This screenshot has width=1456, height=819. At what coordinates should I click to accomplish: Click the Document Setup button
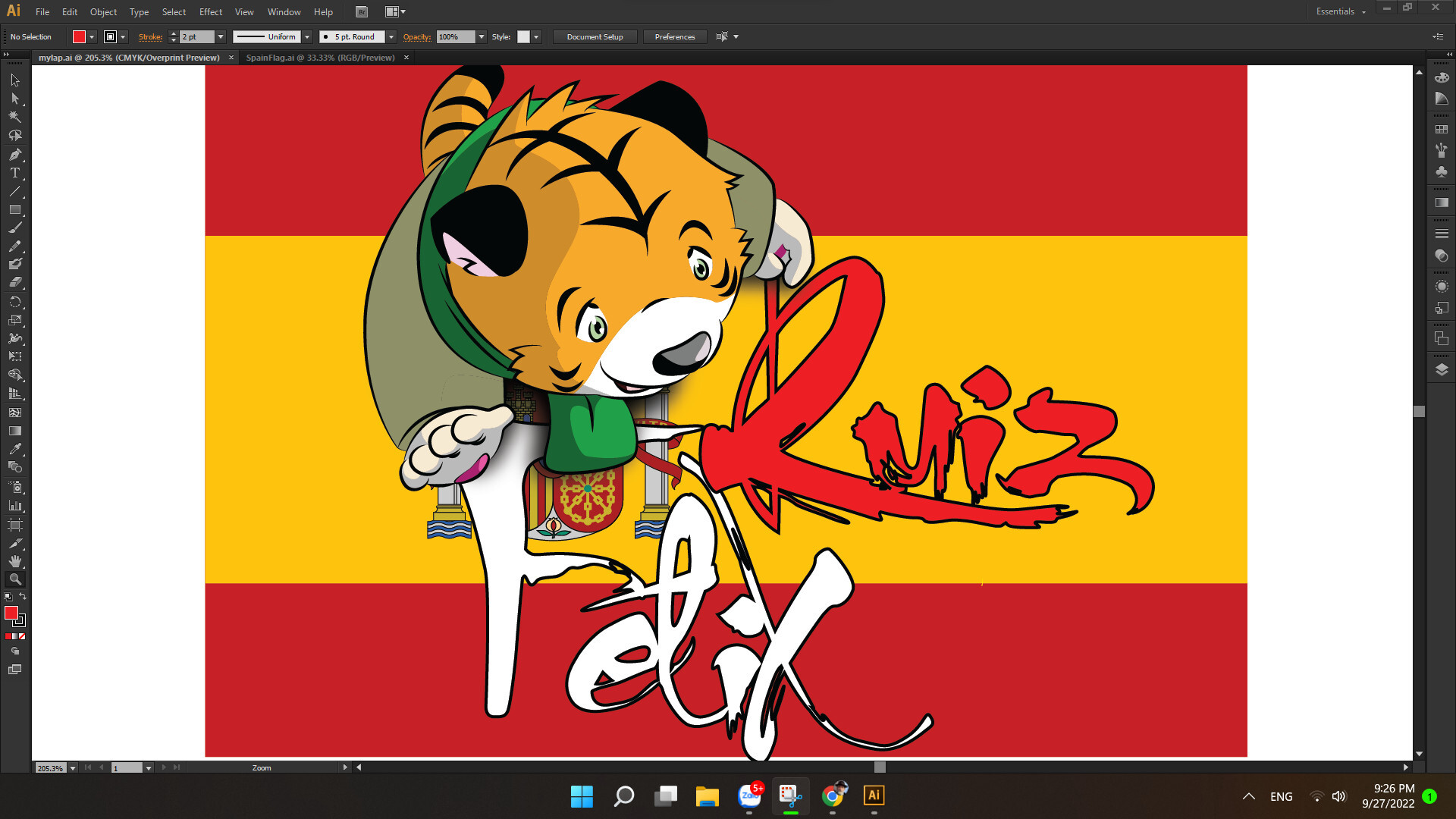coord(595,36)
